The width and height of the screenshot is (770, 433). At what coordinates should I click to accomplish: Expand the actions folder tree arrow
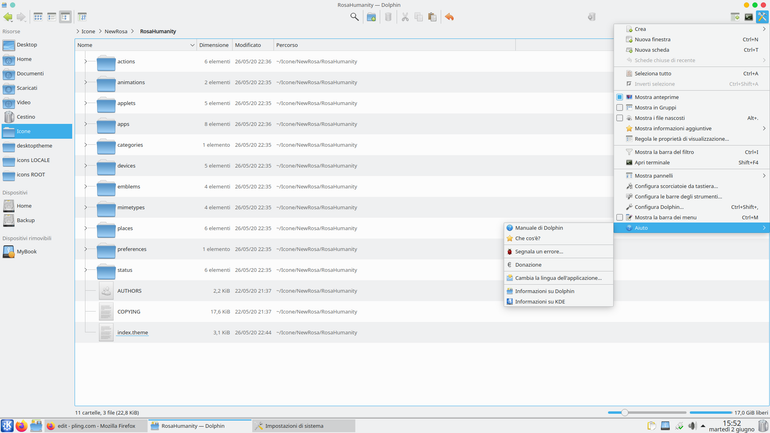point(85,61)
